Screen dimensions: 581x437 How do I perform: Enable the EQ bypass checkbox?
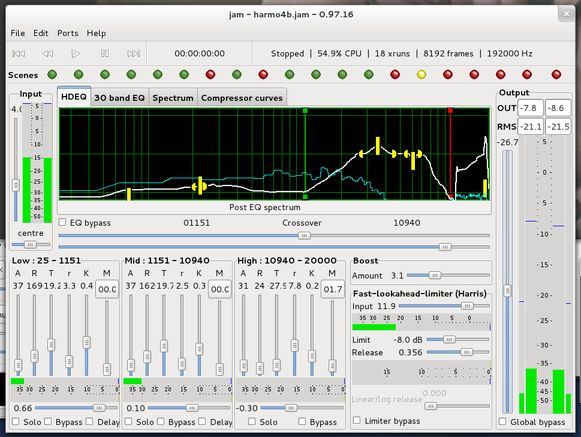62,222
